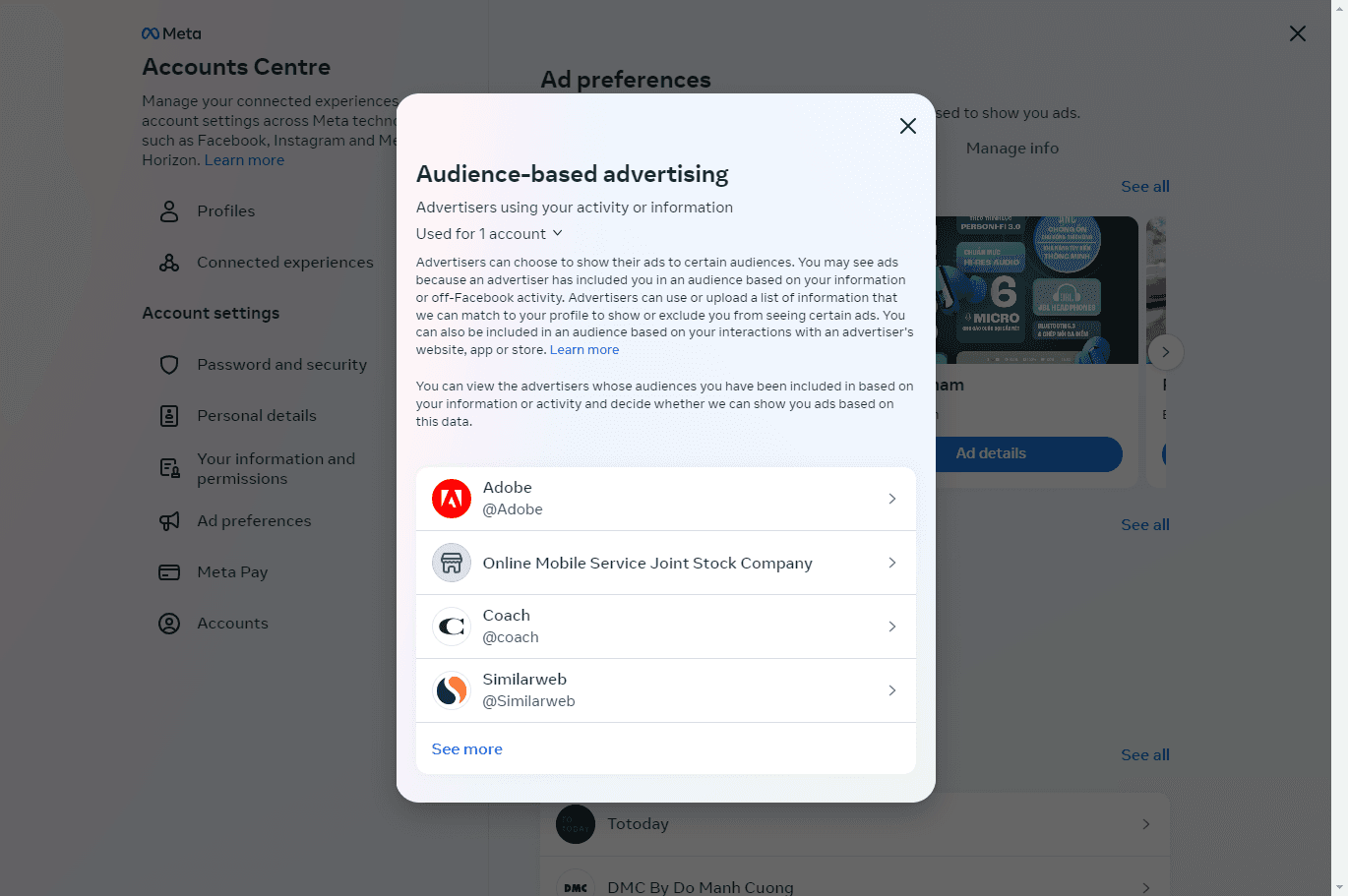Click the Audience-based advertising heading
Viewport: 1348px width, 896px height.
pos(572,174)
